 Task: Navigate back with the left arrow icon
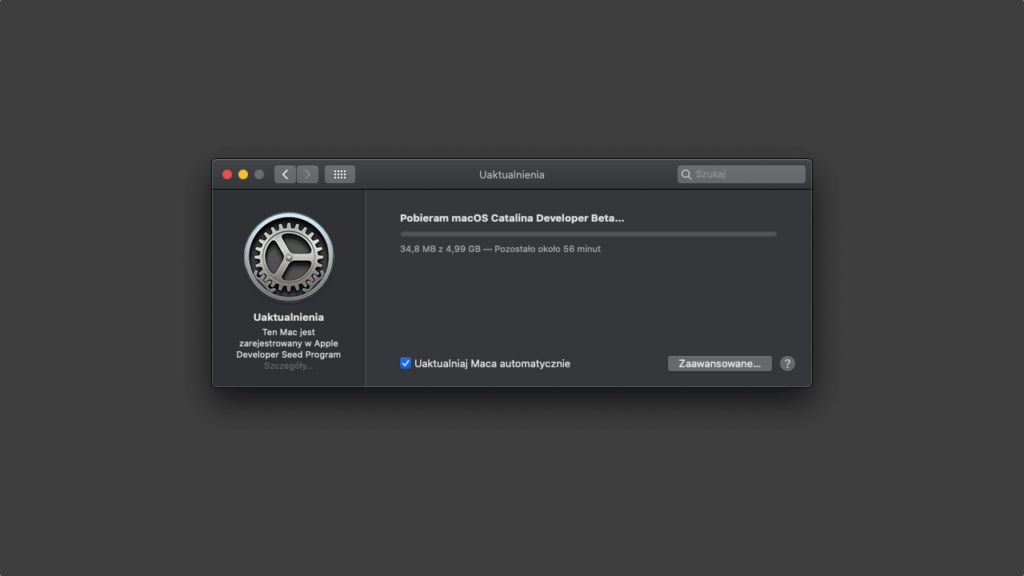click(285, 174)
